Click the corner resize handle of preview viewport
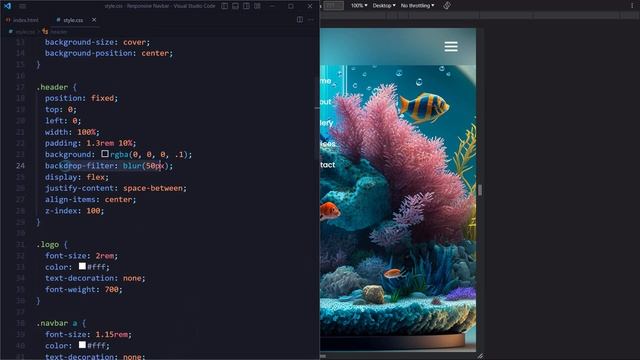This screenshot has height=360, width=640. pos(480,356)
